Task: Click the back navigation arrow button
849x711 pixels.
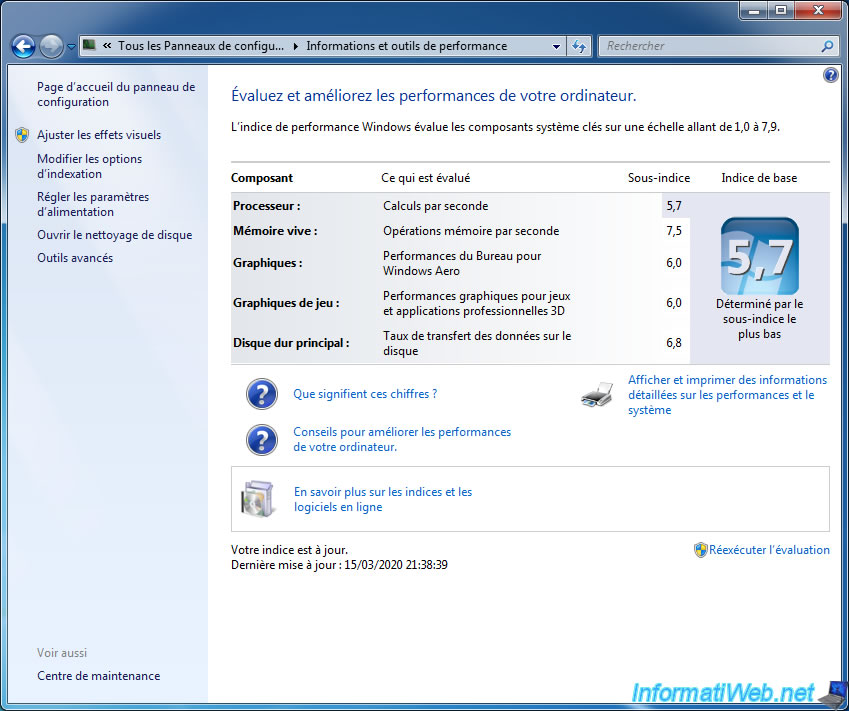Action: [23, 46]
